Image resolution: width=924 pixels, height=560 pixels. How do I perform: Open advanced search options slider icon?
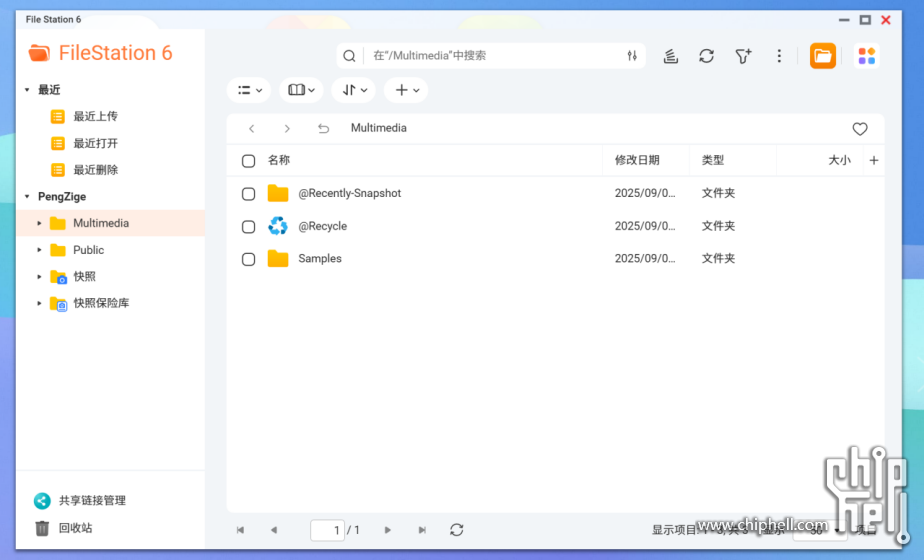(632, 56)
